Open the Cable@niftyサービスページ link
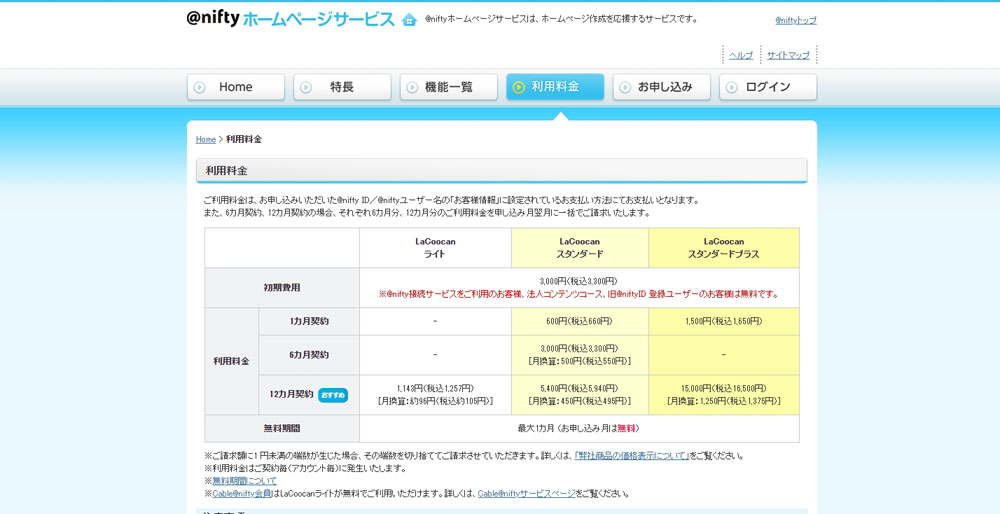 click(x=527, y=494)
